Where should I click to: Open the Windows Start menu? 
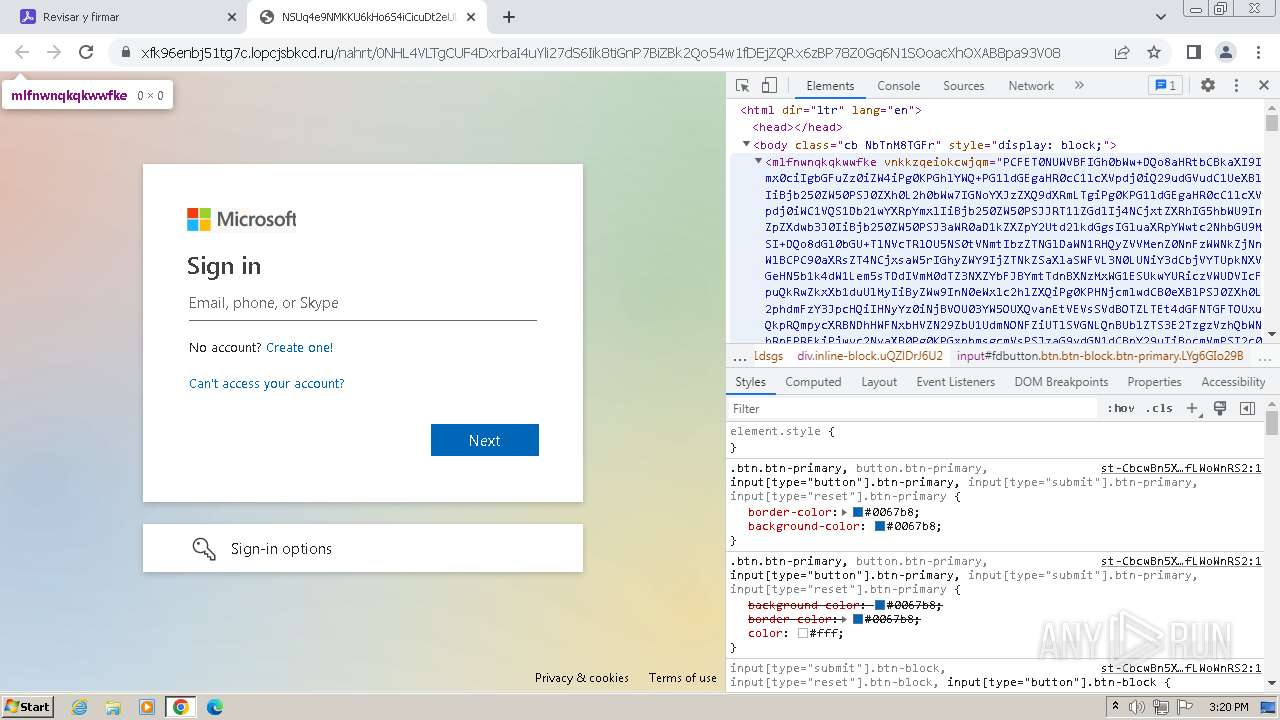pyautogui.click(x=28, y=706)
